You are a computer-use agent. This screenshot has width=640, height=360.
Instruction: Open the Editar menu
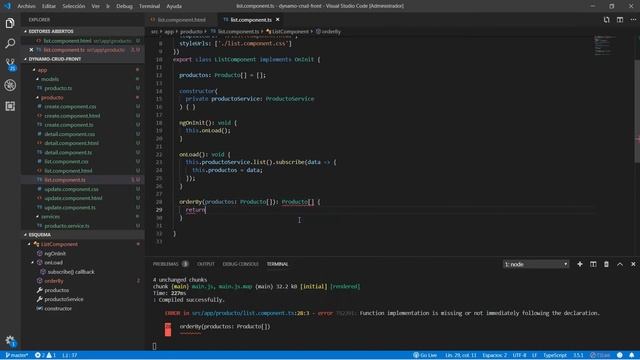pyautogui.click(x=49, y=6)
